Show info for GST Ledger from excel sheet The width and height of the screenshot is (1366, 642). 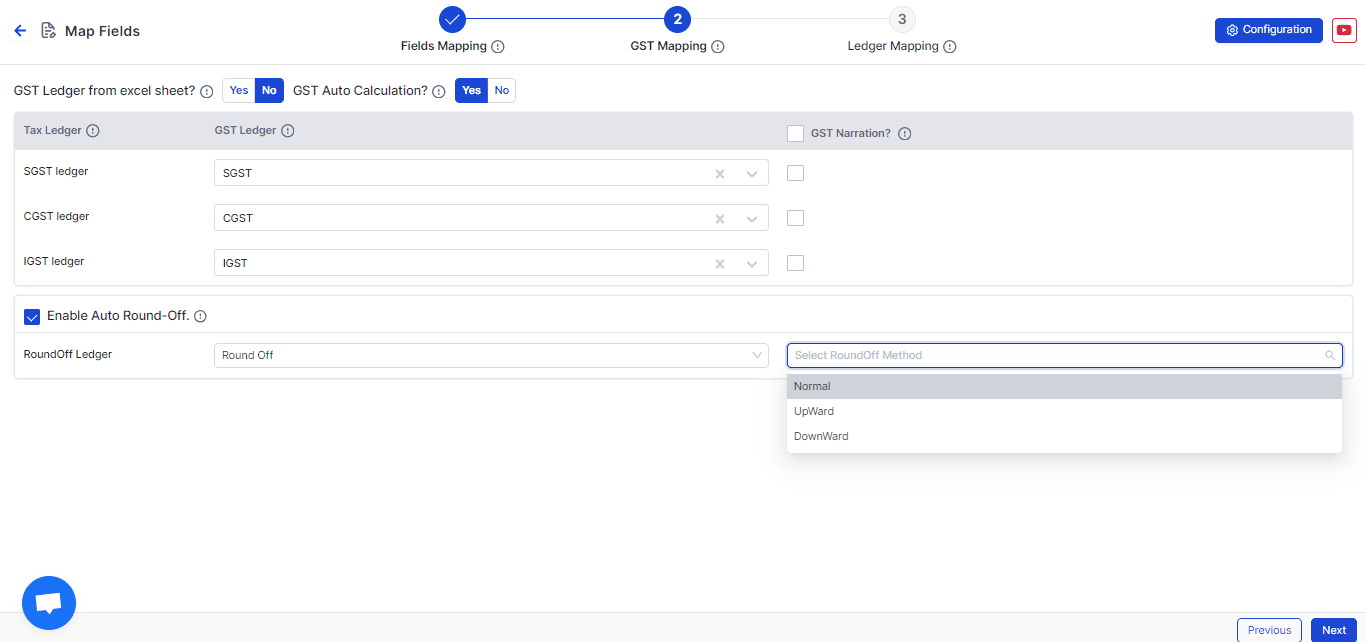[207, 91]
